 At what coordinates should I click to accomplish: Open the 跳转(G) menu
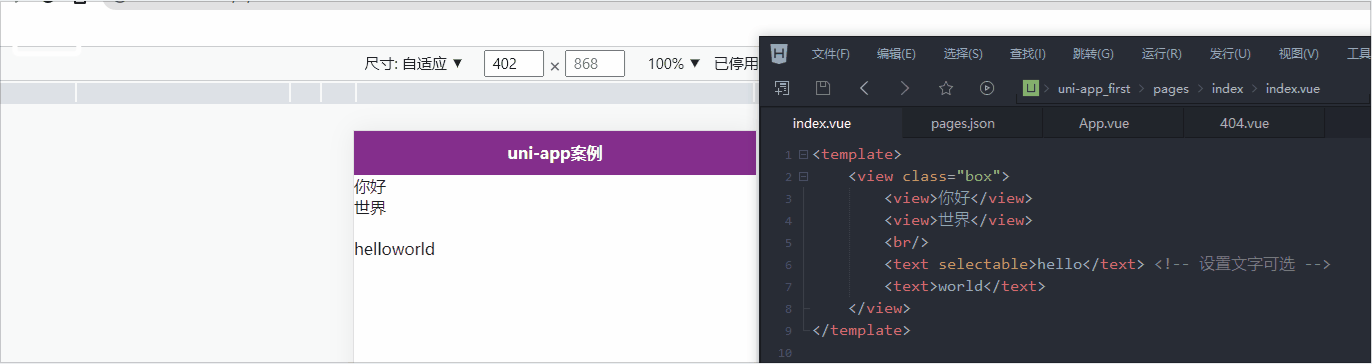point(1093,54)
